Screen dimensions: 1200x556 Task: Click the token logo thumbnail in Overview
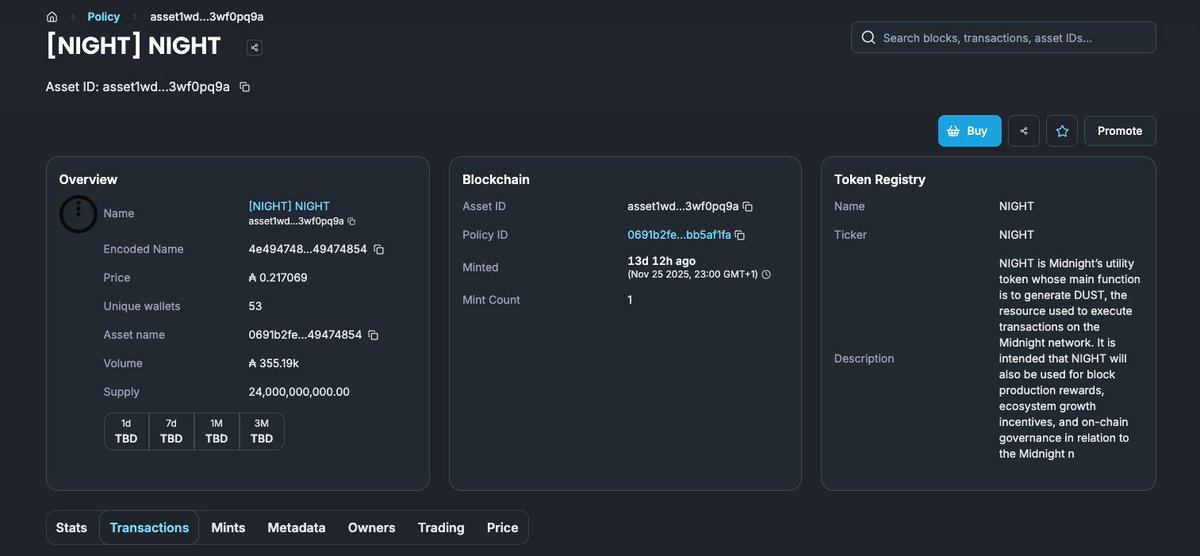click(78, 213)
